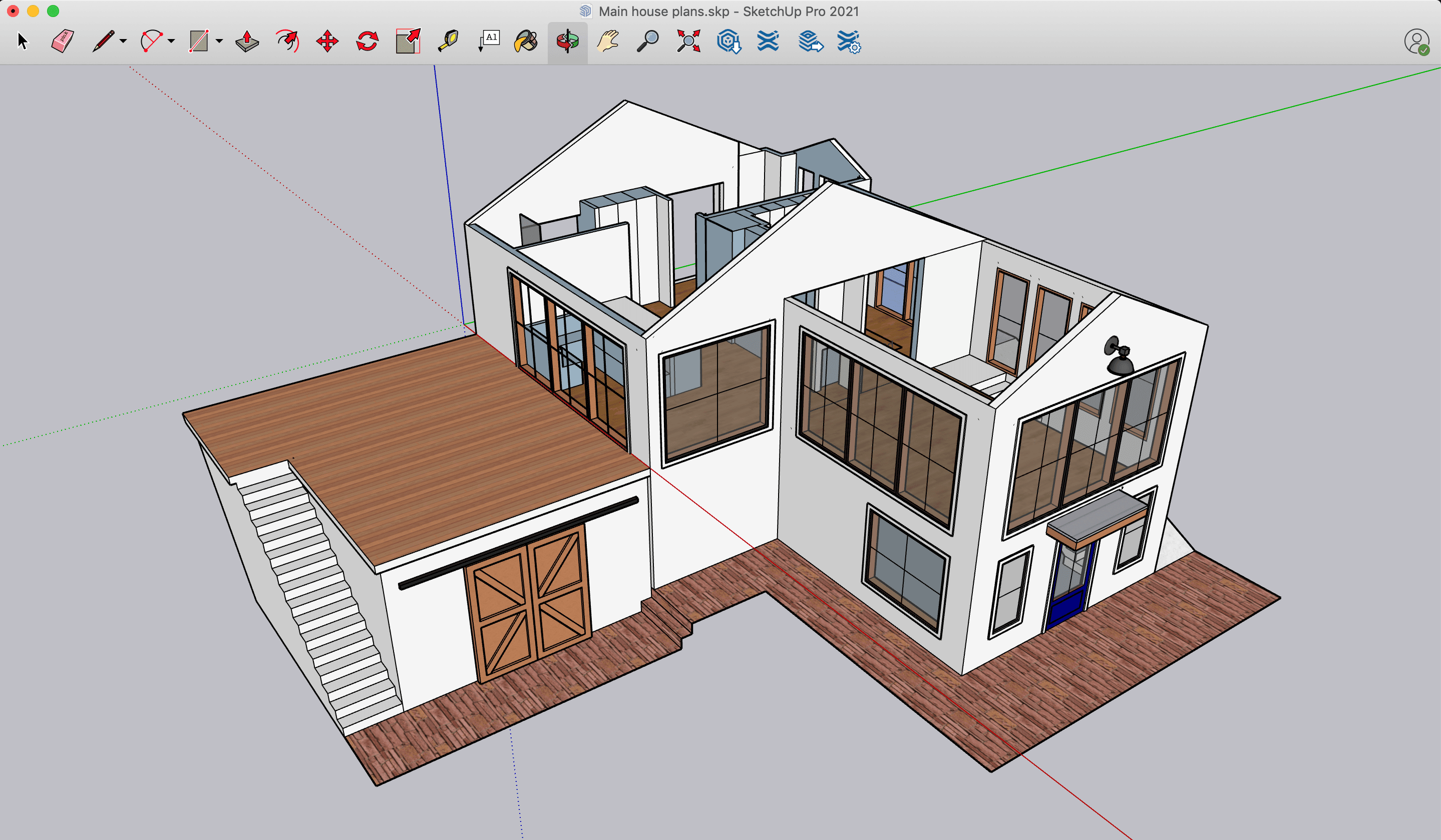Screen dimensions: 1441x840
Task: Click the wall-mounted barn lamp
Action: pos(1119,355)
